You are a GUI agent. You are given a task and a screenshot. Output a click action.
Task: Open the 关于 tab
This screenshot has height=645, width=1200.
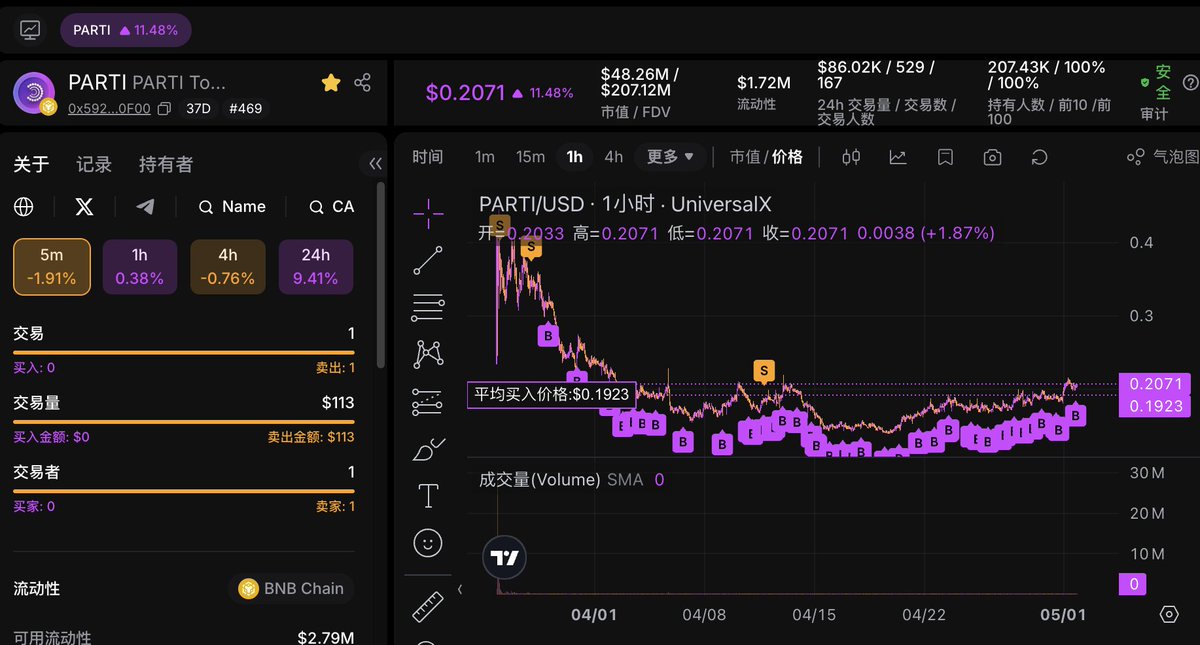pyautogui.click(x=31, y=164)
